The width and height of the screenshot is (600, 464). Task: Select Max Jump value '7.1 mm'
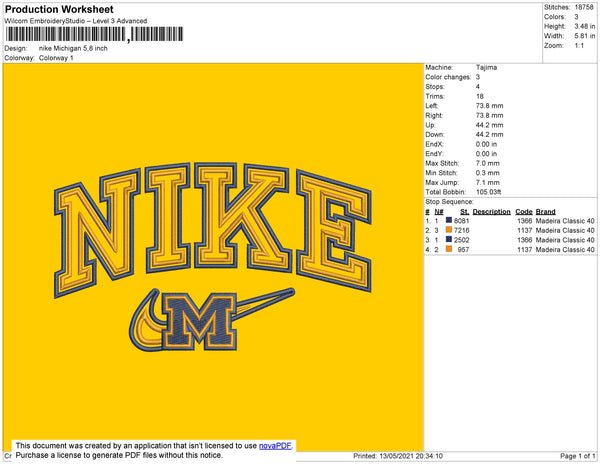(x=488, y=182)
